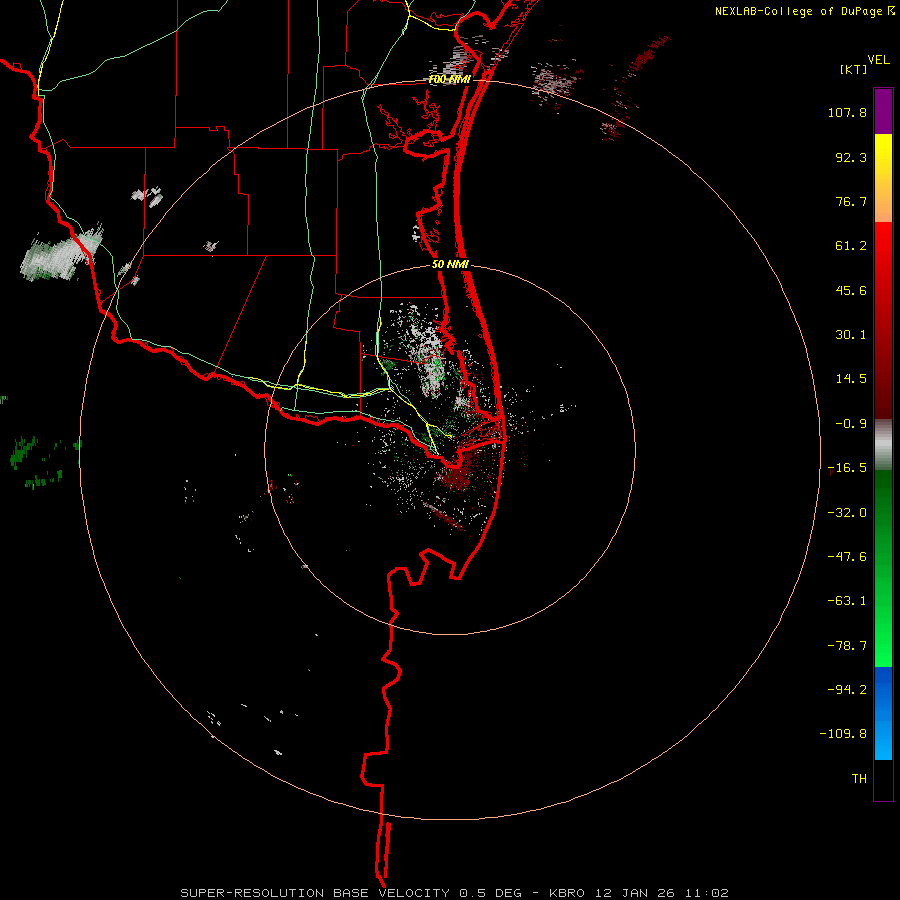Screen dimensions: 900x900
Task: Click the gray velocity echo cluster left of the 100 NMI ring
Action: coord(62,254)
